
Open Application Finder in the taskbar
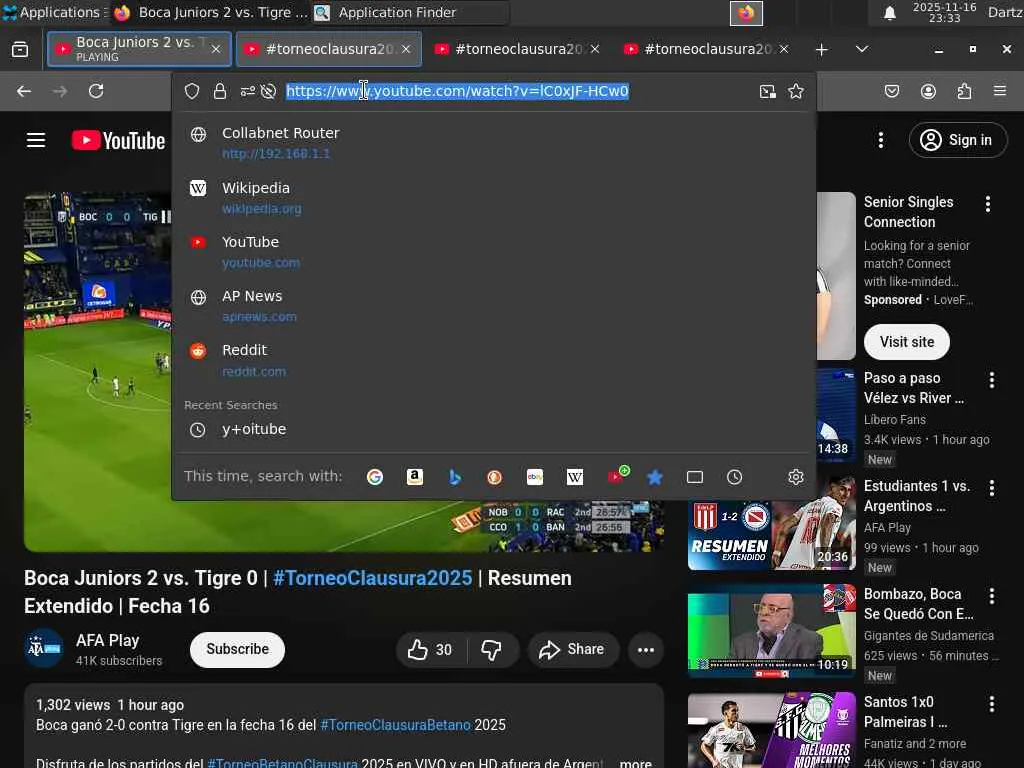click(410, 12)
